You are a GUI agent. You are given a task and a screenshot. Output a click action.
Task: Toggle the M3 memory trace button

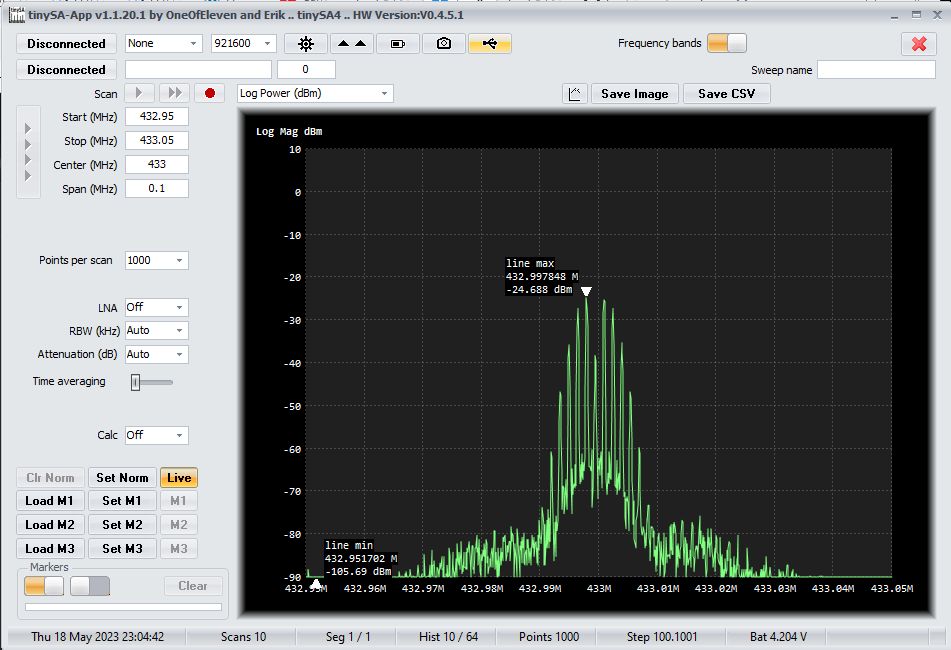pyautogui.click(x=178, y=549)
